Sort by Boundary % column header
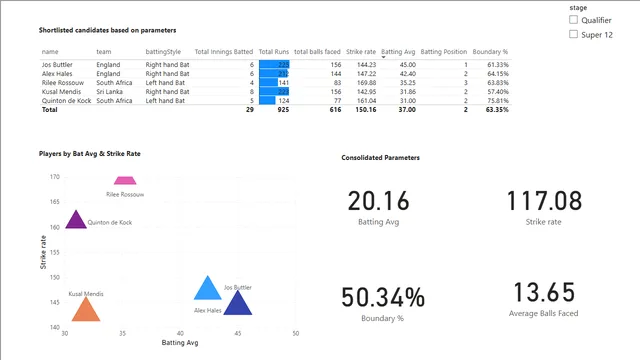 click(490, 52)
